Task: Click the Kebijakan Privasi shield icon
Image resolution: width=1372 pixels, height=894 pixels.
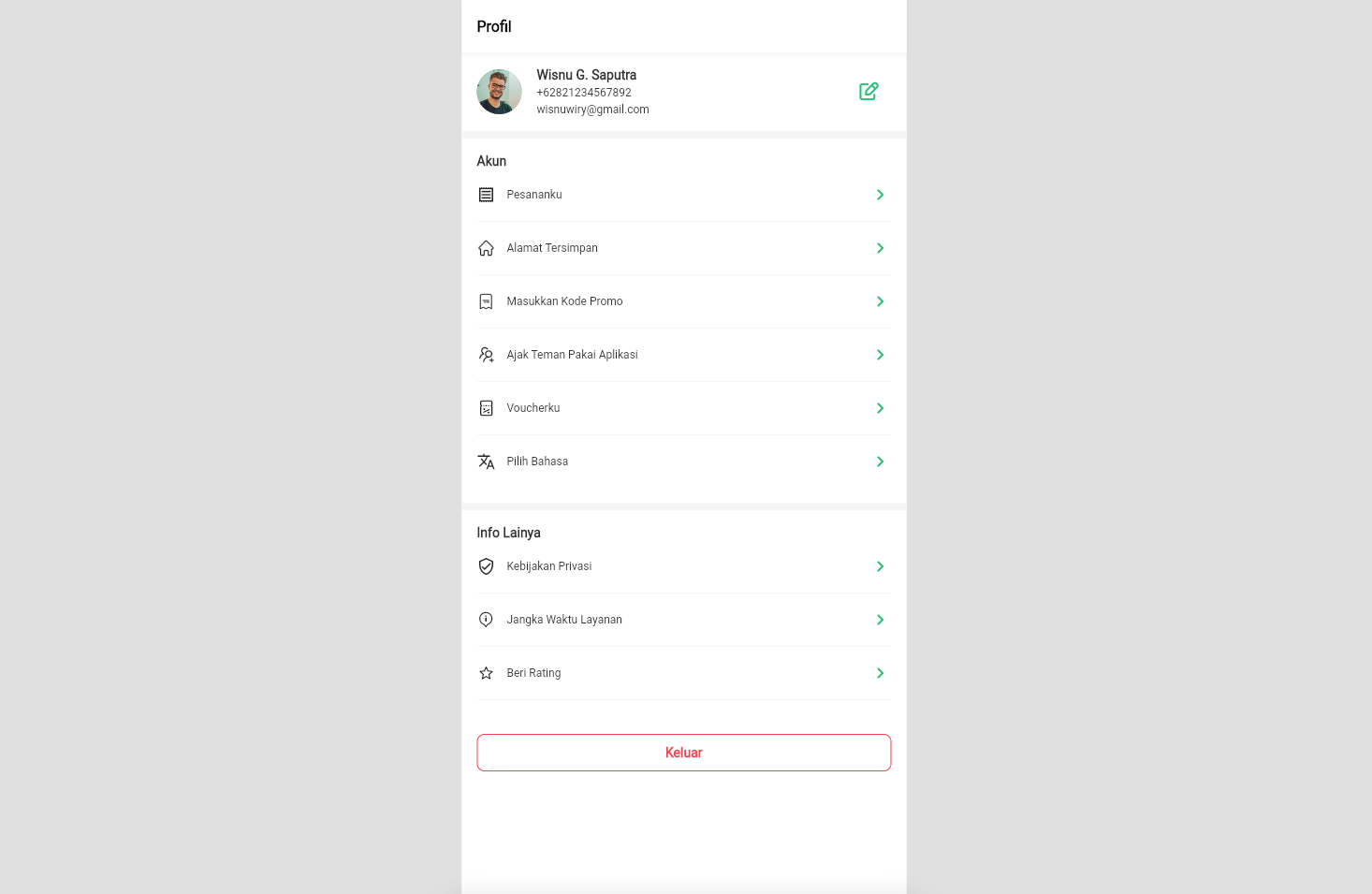Action: click(486, 566)
